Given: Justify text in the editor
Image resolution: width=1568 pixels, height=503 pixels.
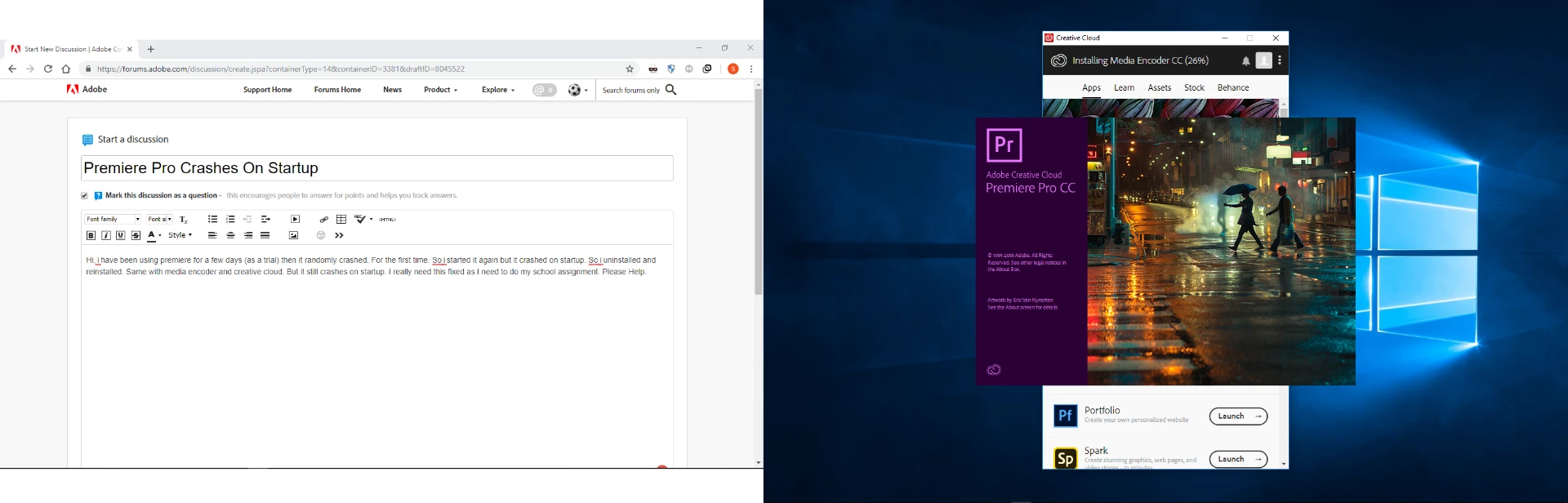Looking at the screenshot, I should click(x=265, y=235).
